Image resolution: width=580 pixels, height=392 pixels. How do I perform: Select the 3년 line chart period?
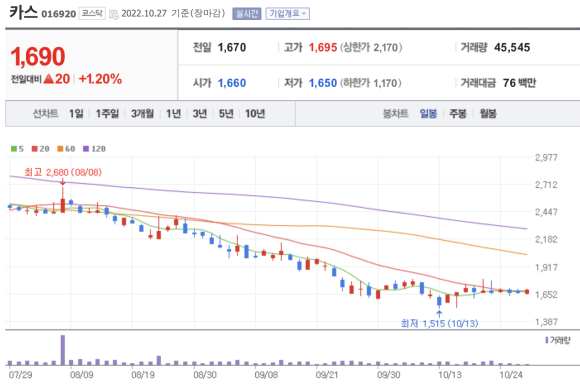tap(200, 114)
